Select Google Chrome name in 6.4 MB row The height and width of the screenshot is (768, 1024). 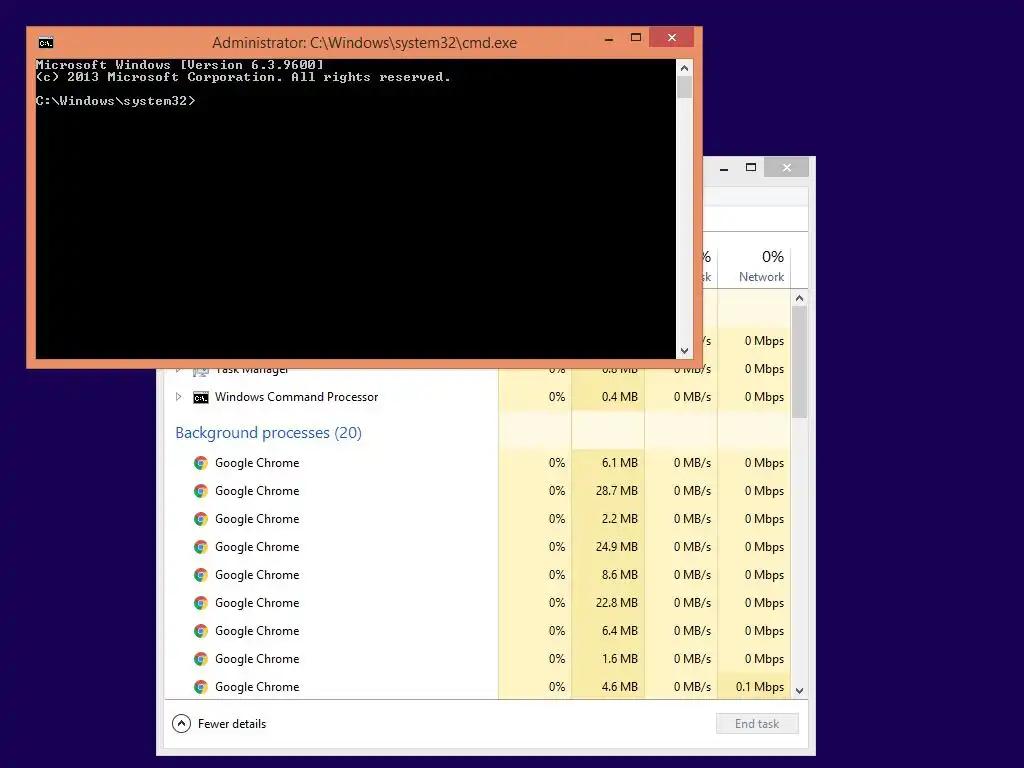pyautogui.click(x=257, y=632)
